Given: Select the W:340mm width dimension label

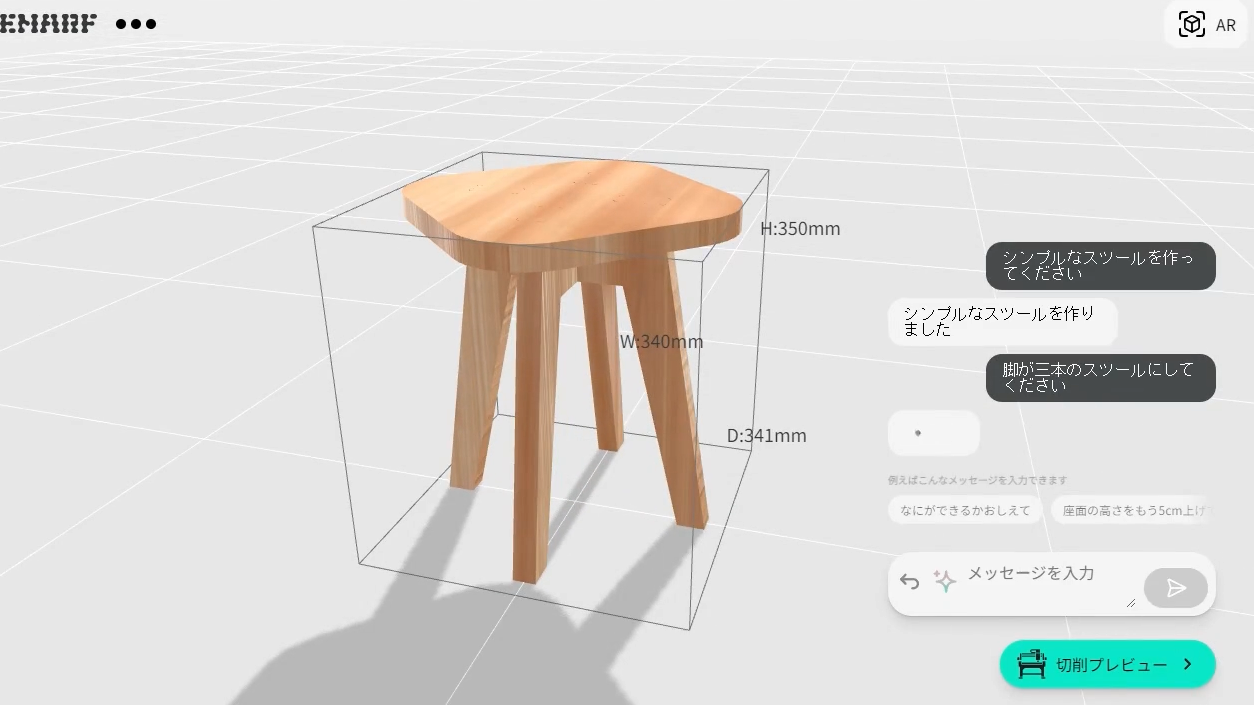Looking at the screenshot, I should click(661, 342).
